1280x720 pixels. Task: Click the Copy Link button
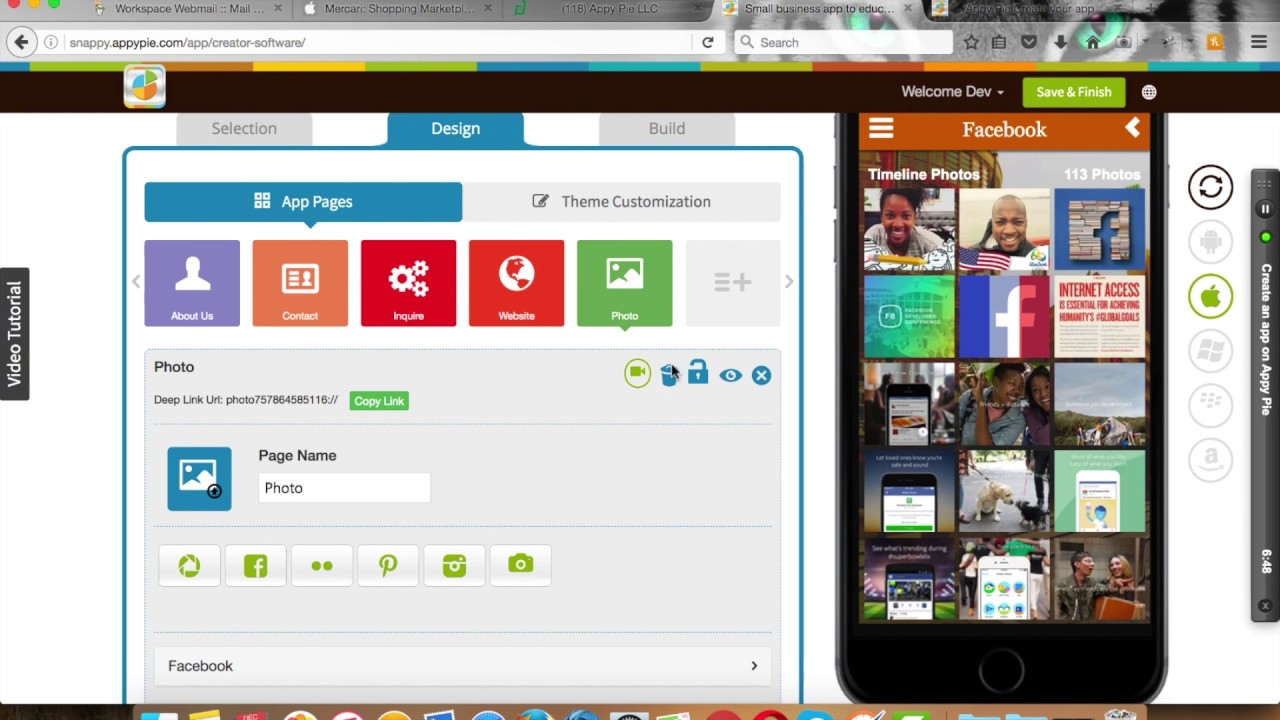379,401
